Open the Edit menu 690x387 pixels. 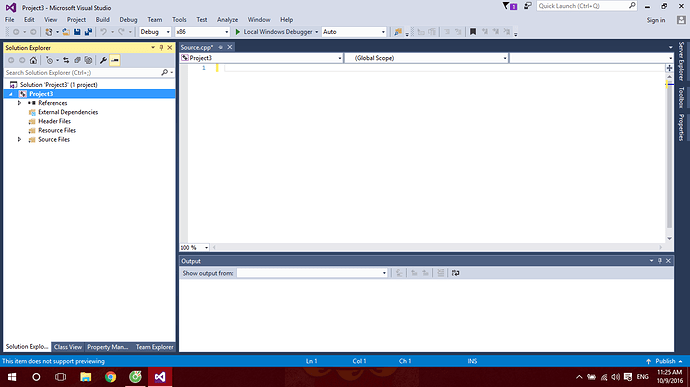pyautogui.click(x=29, y=20)
